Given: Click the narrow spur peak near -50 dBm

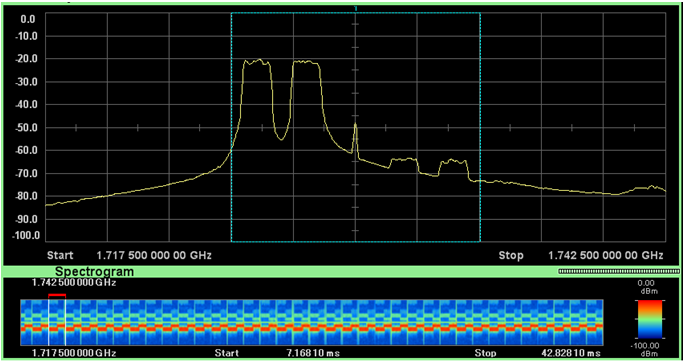Looking at the screenshot, I should [x=355, y=125].
